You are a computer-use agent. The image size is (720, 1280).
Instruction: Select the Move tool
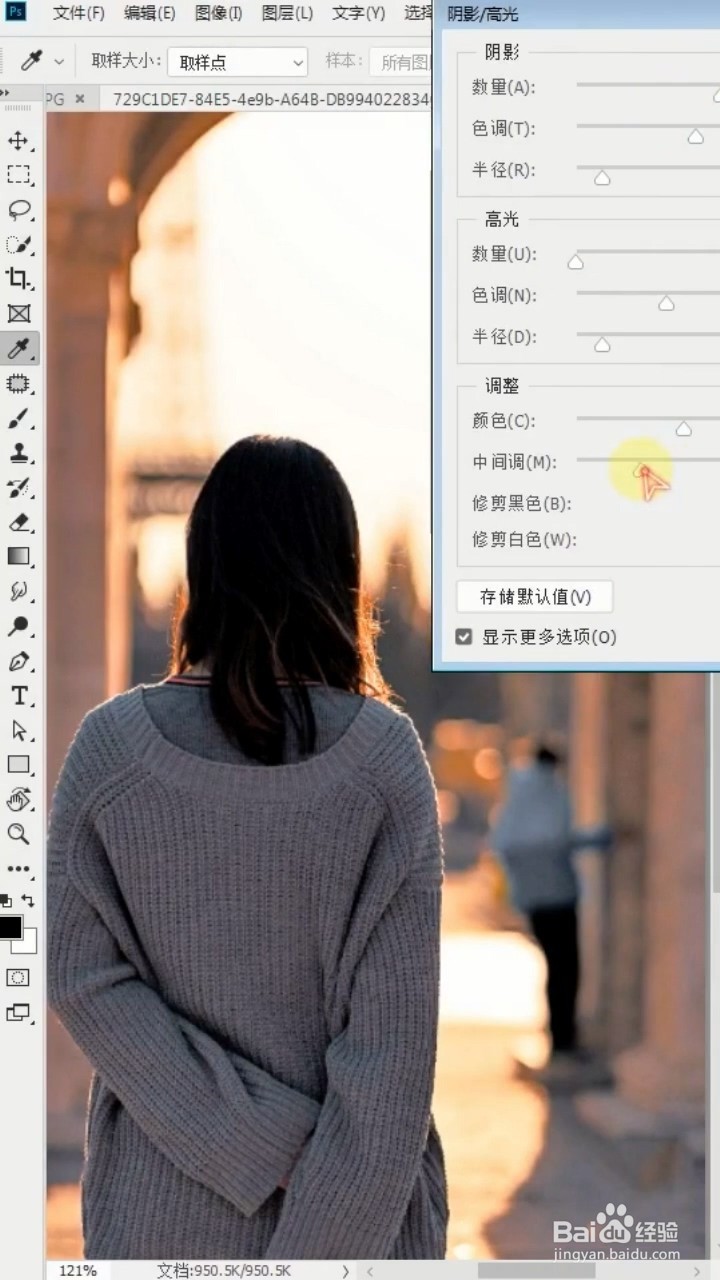pos(18,140)
